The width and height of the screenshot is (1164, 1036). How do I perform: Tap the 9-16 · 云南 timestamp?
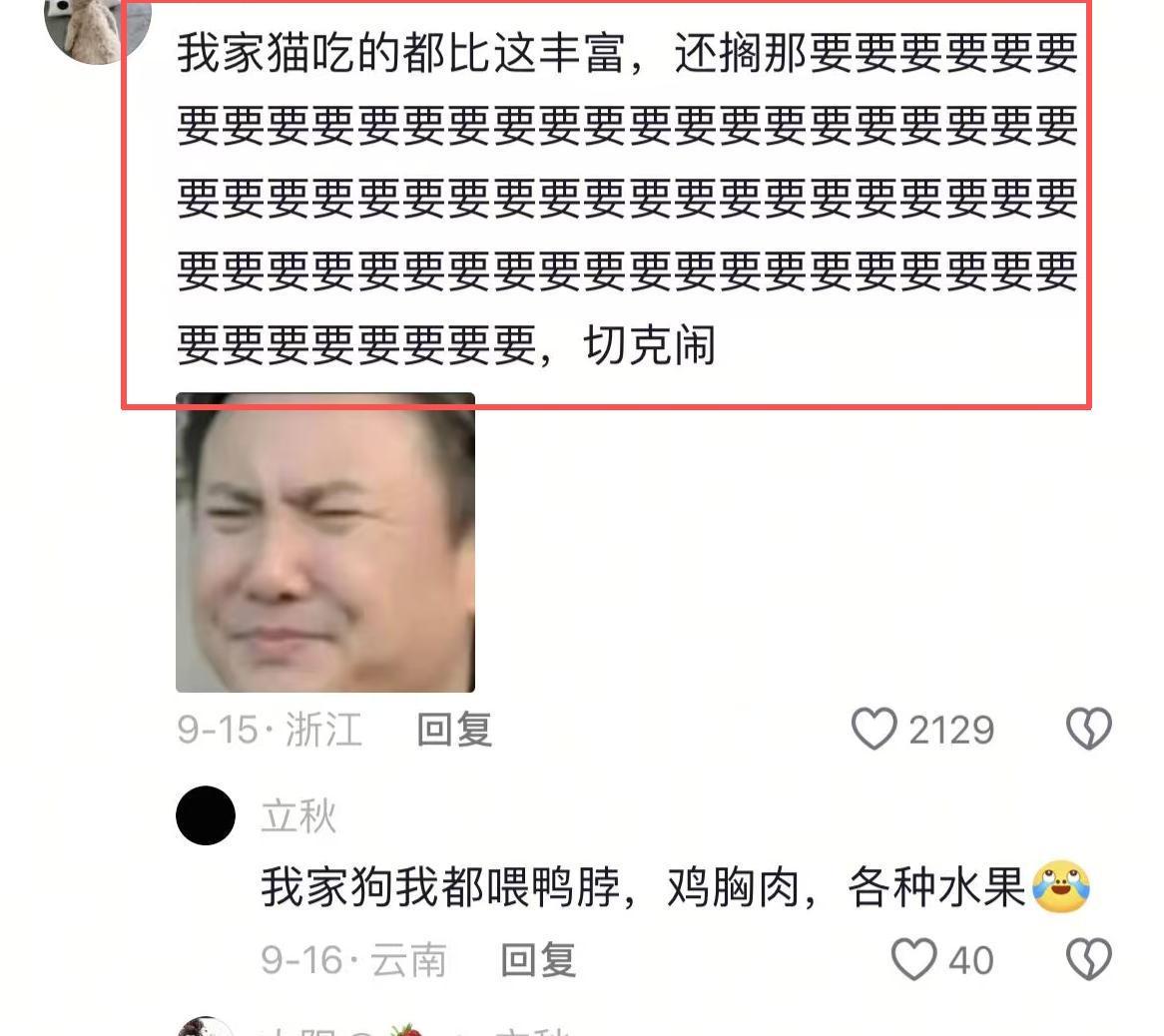tap(353, 960)
